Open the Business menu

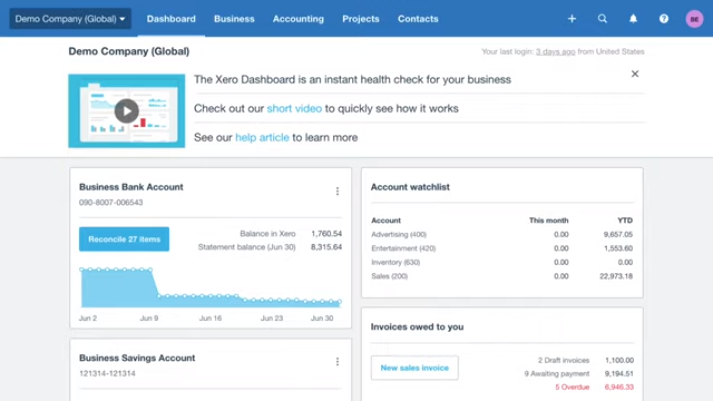234,19
